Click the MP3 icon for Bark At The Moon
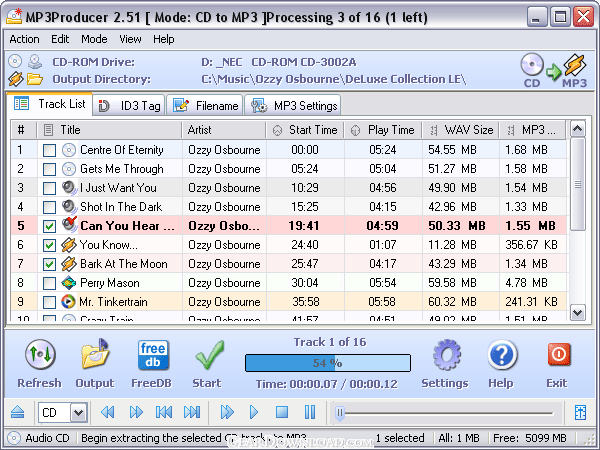 pyautogui.click(x=68, y=264)
